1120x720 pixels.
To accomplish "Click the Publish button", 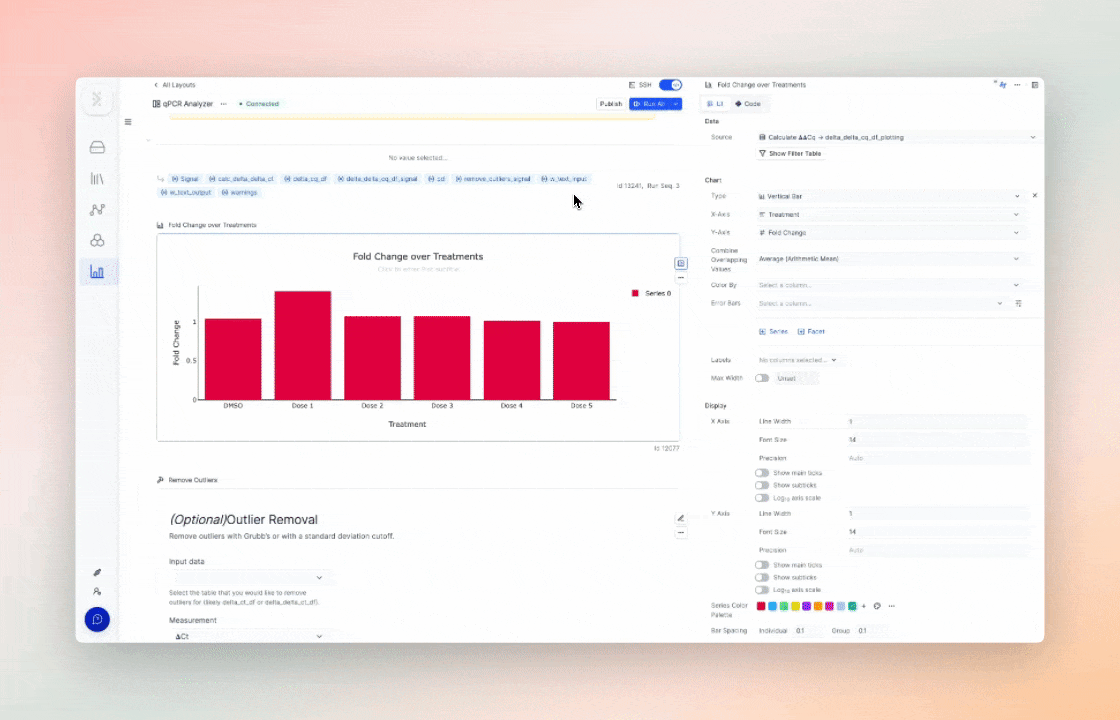I will click(611, 104).
